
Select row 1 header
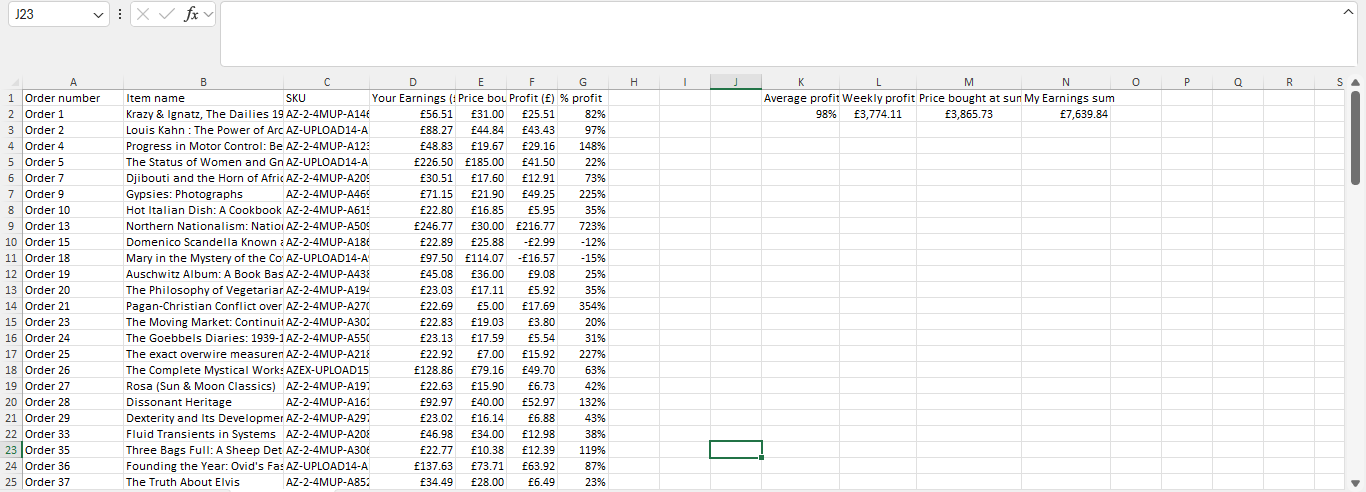(11, 98)
